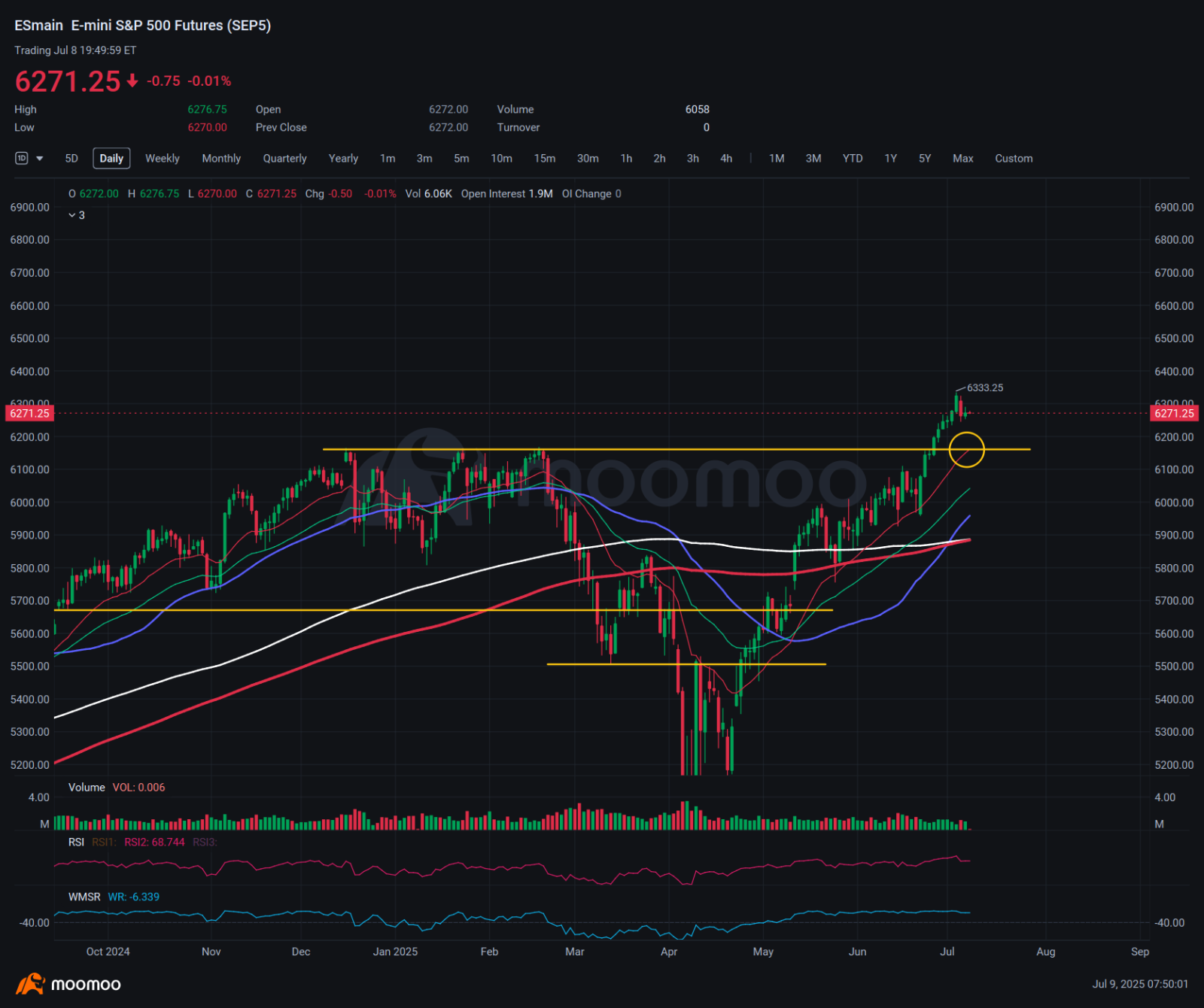Select the Daily timeframe tab
This screenshot has height=1008, width=1204.
(111, 159)
